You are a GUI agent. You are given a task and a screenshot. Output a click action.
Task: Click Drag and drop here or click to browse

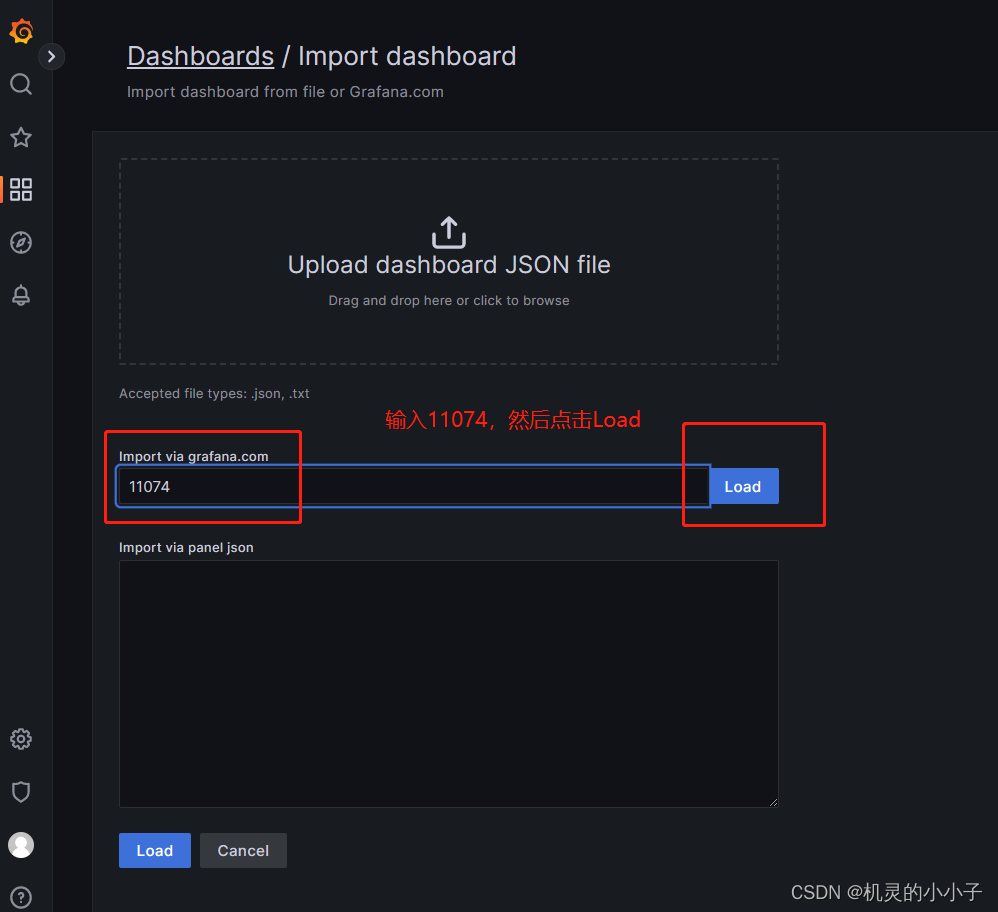pyautogui.click(x=449, y=300)
